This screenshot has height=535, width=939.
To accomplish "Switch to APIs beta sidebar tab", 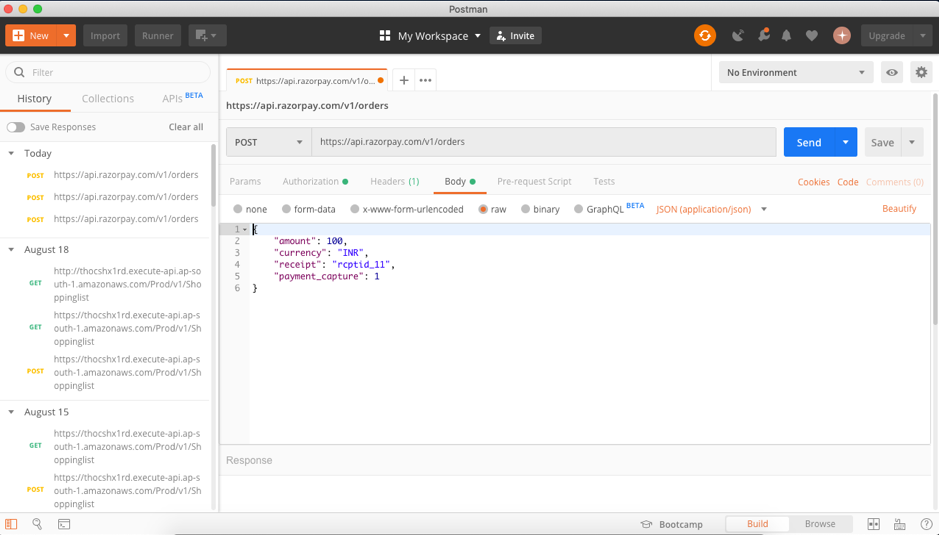I will pos(182,98).
